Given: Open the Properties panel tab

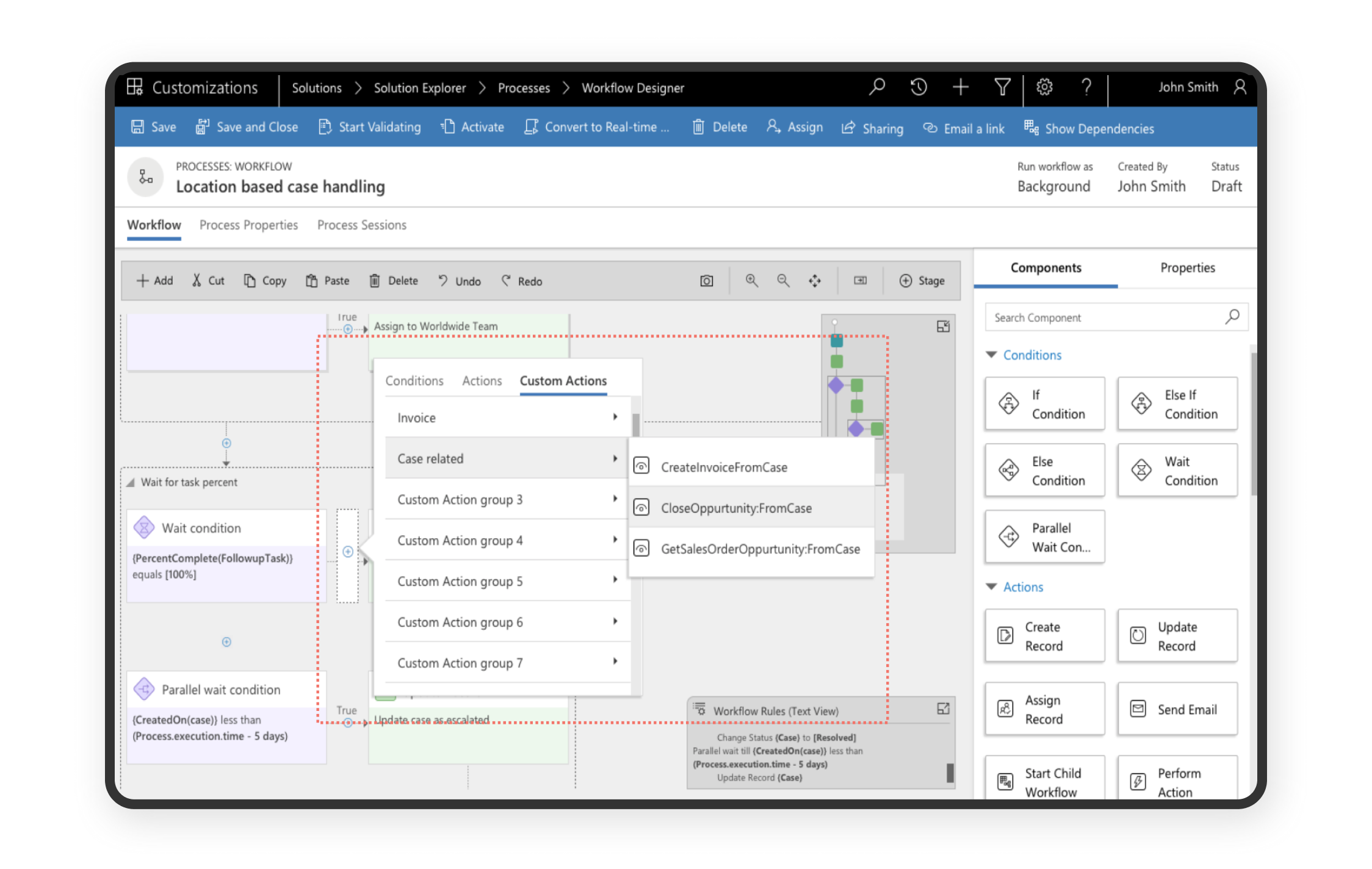Looking at the screenshot, I should [1187, 267].
